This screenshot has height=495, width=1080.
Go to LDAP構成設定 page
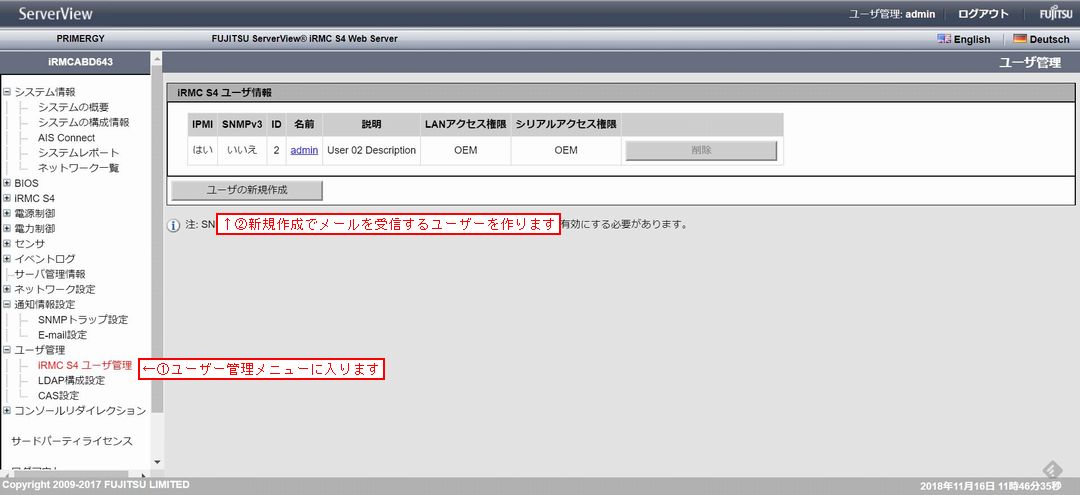coord(71,380)
